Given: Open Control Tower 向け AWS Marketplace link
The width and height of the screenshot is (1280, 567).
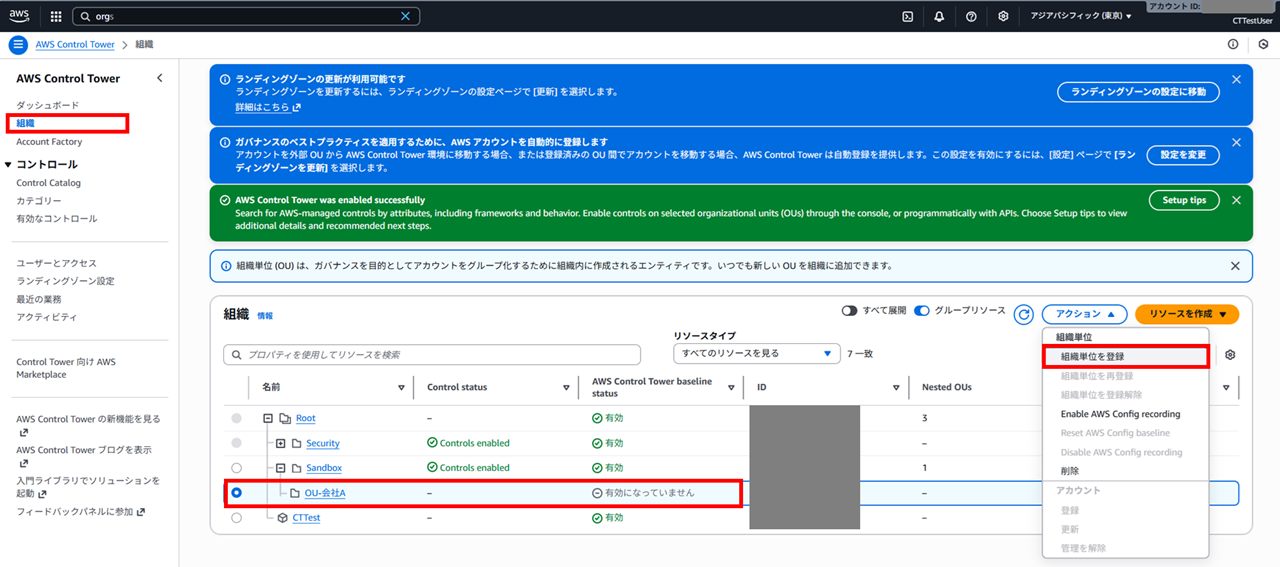Looking at the screenshot, I should pyautogui.click(x=66, y=368).
